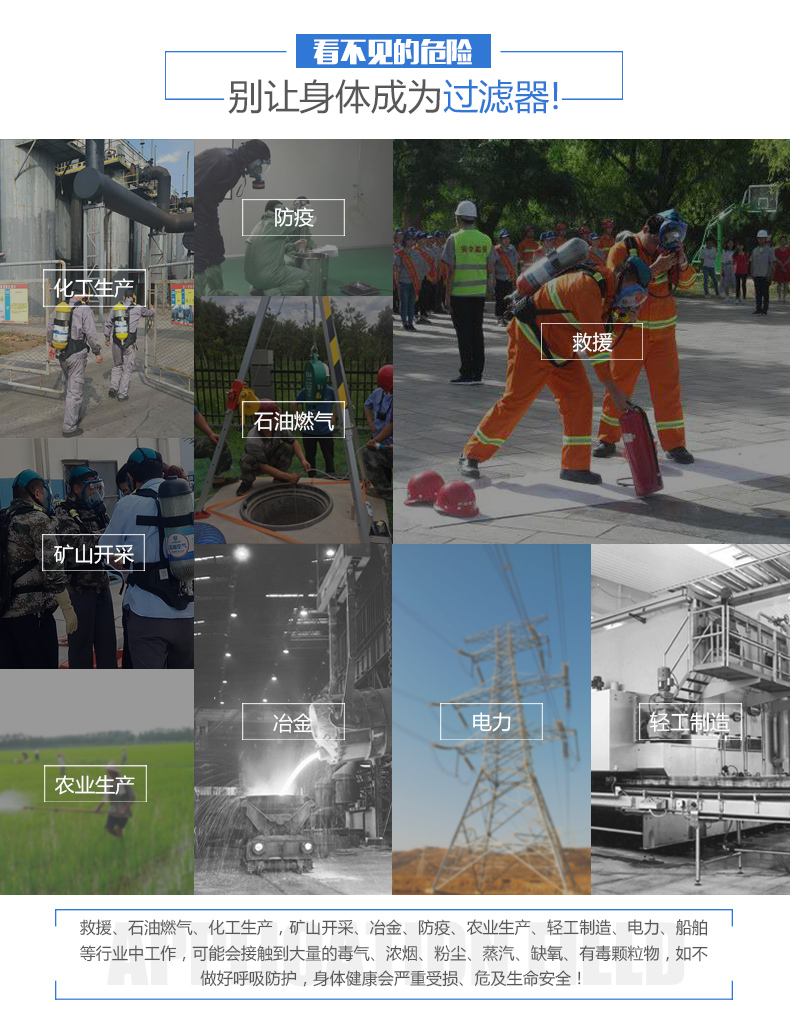This screenshot has width=790, height=1011.
Task: Click the 矿山开采 label
Action: (93, 553)
